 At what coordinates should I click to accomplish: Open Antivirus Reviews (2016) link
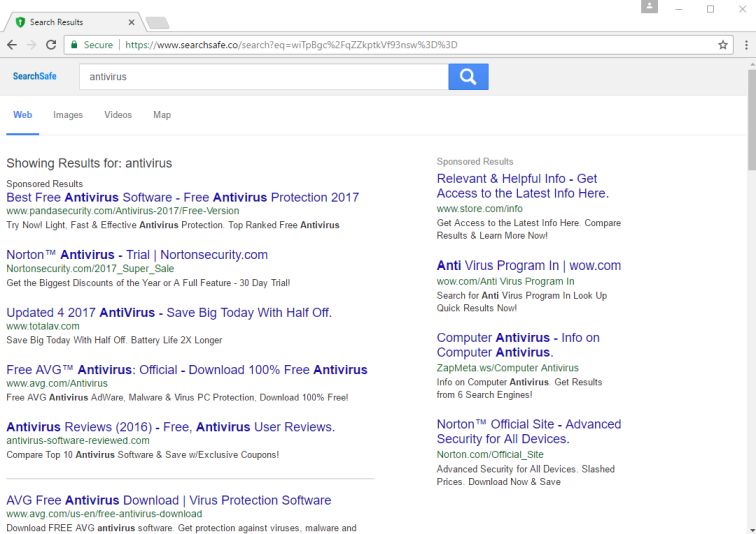pos(171,427)
